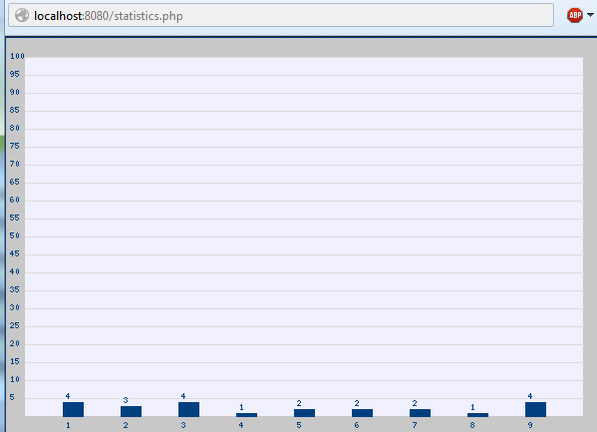The width and height of the screenshot is (597, 432).
Task: Click the bar for category 7
Action: tap(420, 413)
